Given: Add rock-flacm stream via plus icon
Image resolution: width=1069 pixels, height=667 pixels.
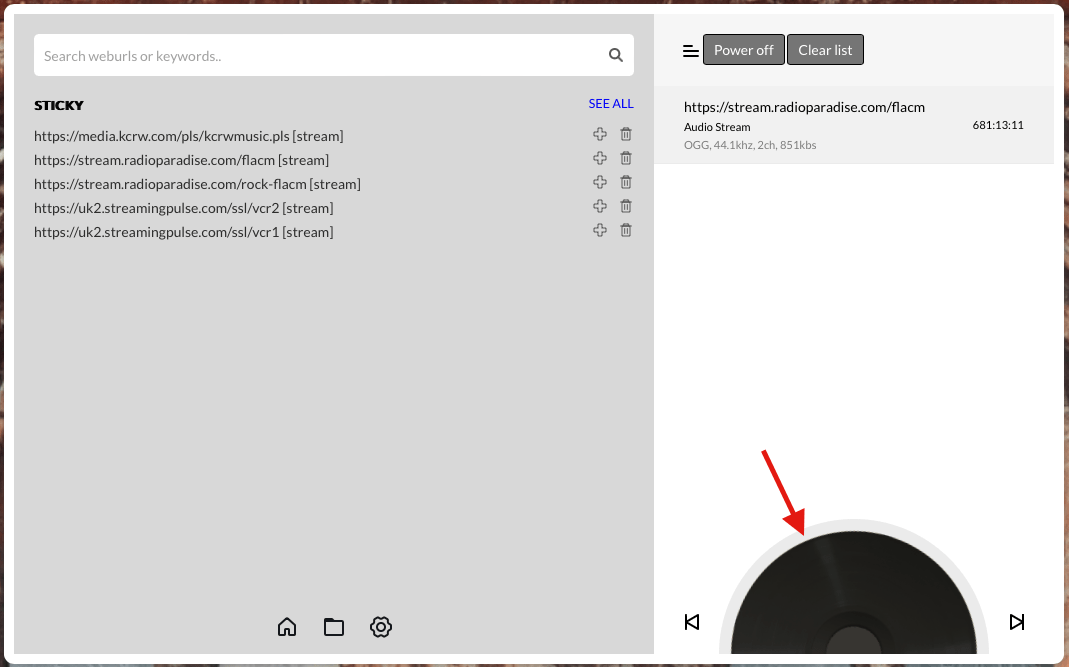Looking at the screenshot, I should [600, 182].
